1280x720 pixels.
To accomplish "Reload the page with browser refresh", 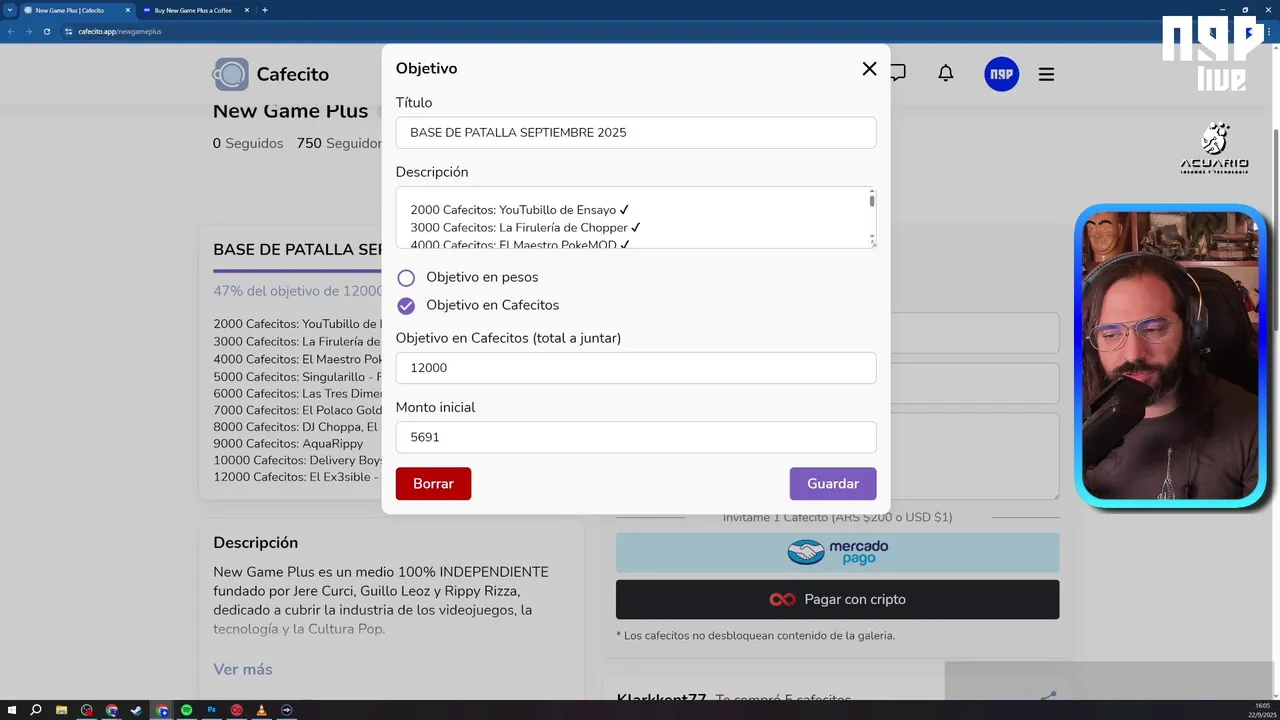I will (x=47, y=31).
